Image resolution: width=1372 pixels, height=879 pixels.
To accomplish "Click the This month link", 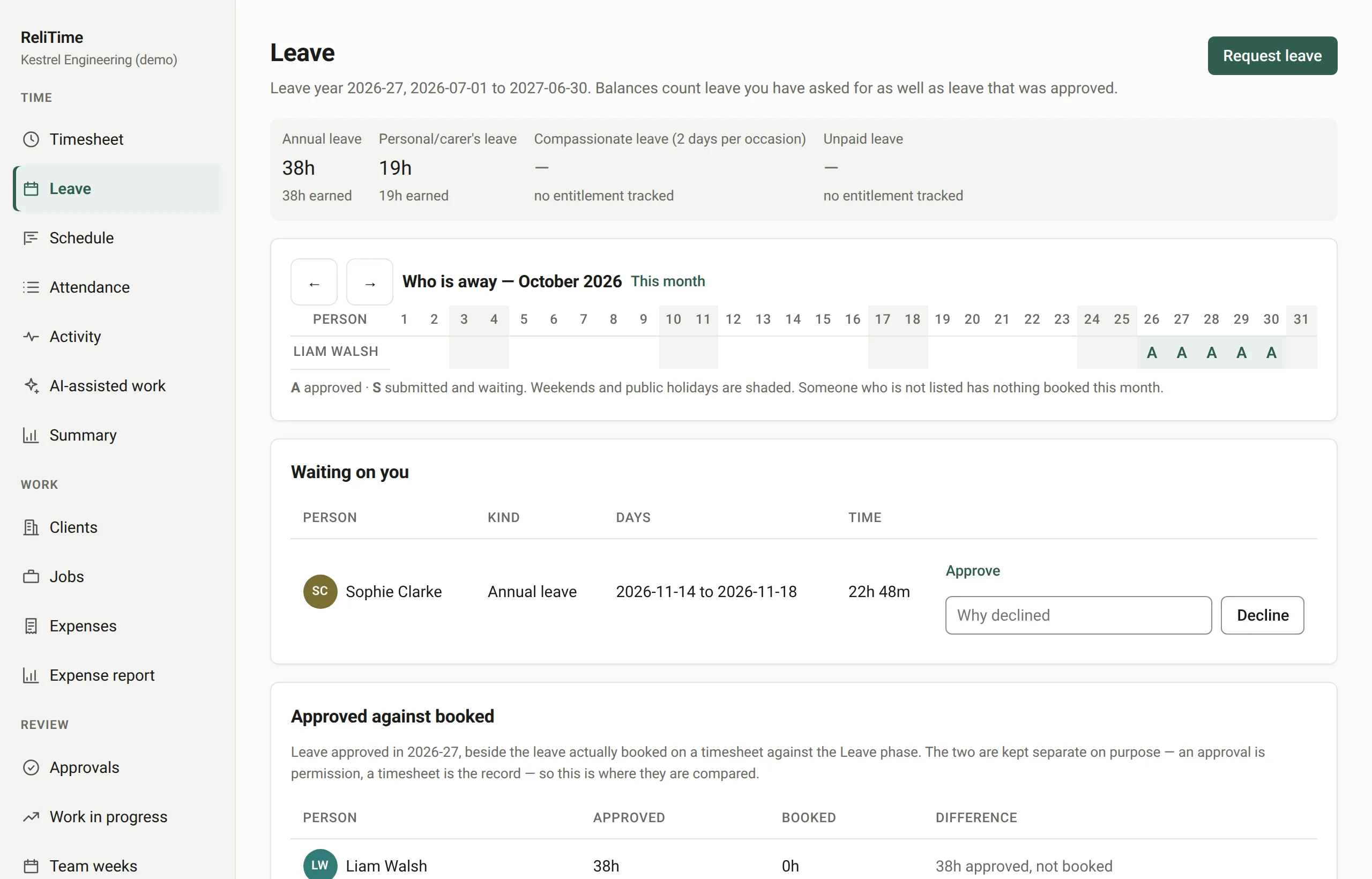I will 668,281.
